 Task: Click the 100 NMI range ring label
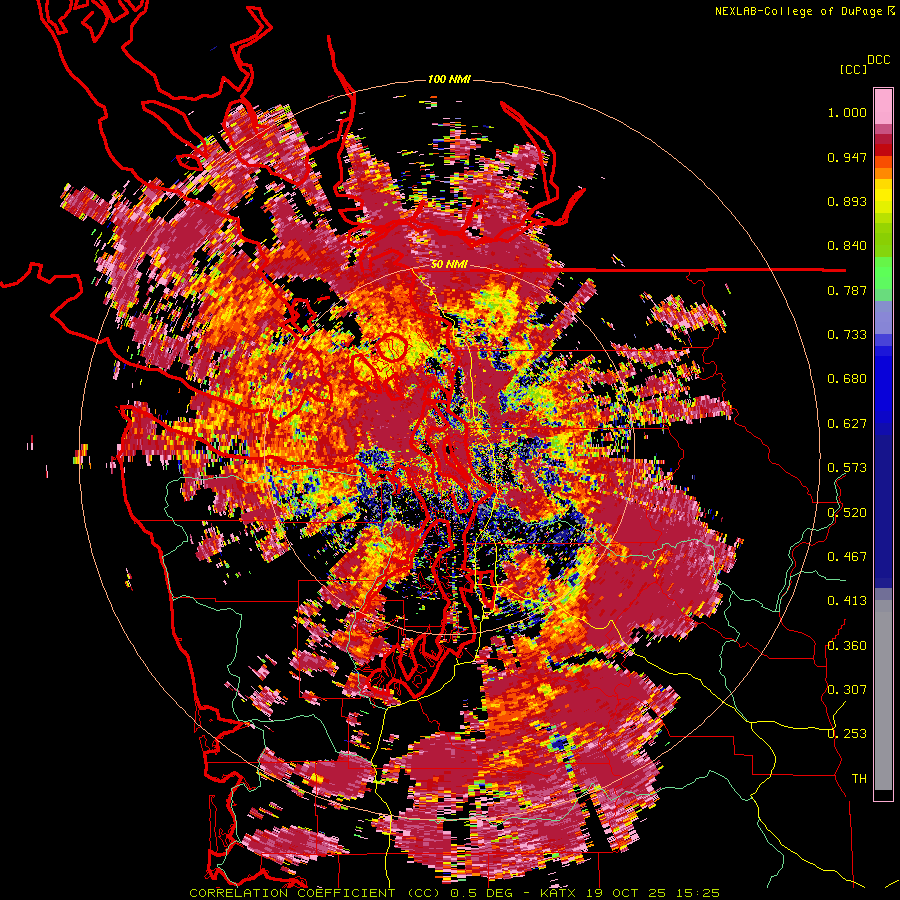click(449, 79)
